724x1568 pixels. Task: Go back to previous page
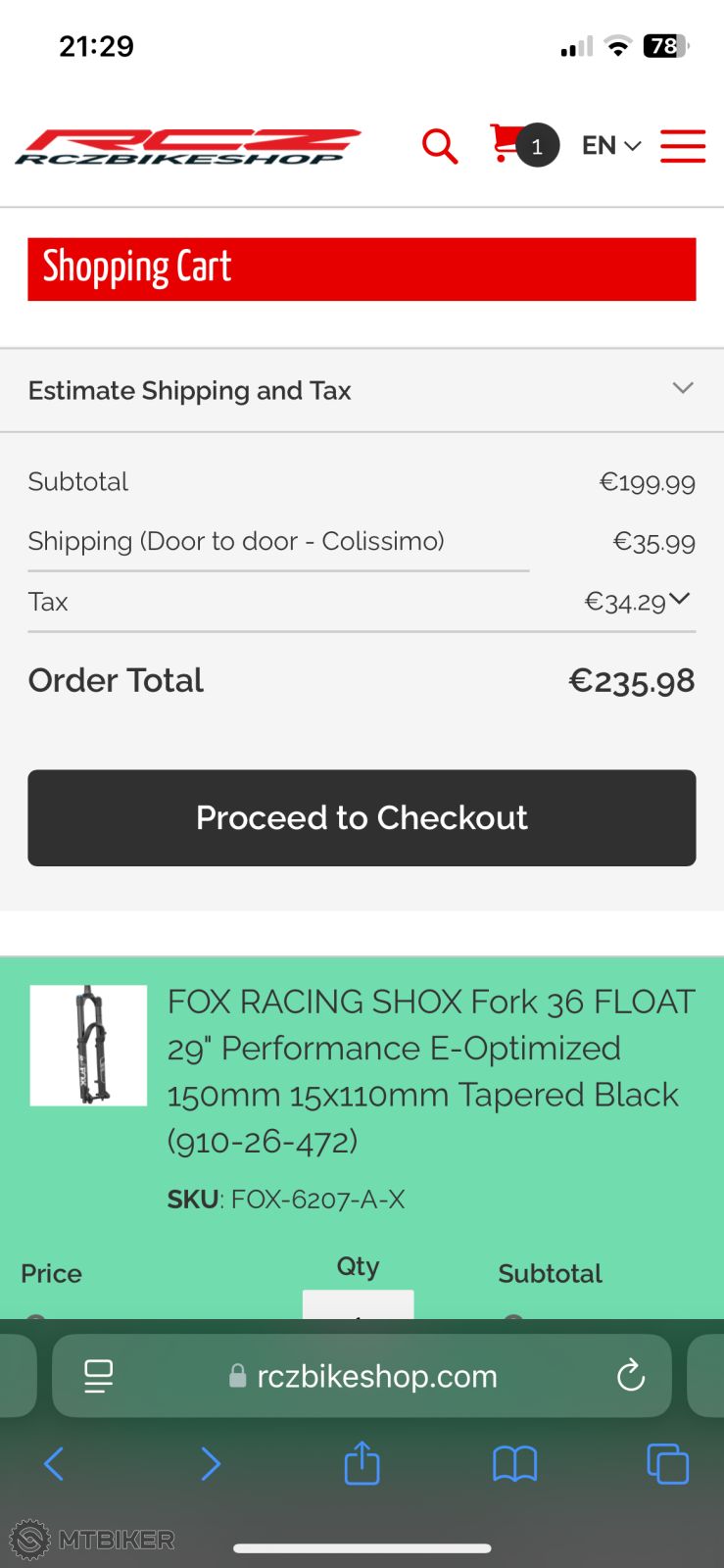pyautogui.click(x=54, y=1464)
